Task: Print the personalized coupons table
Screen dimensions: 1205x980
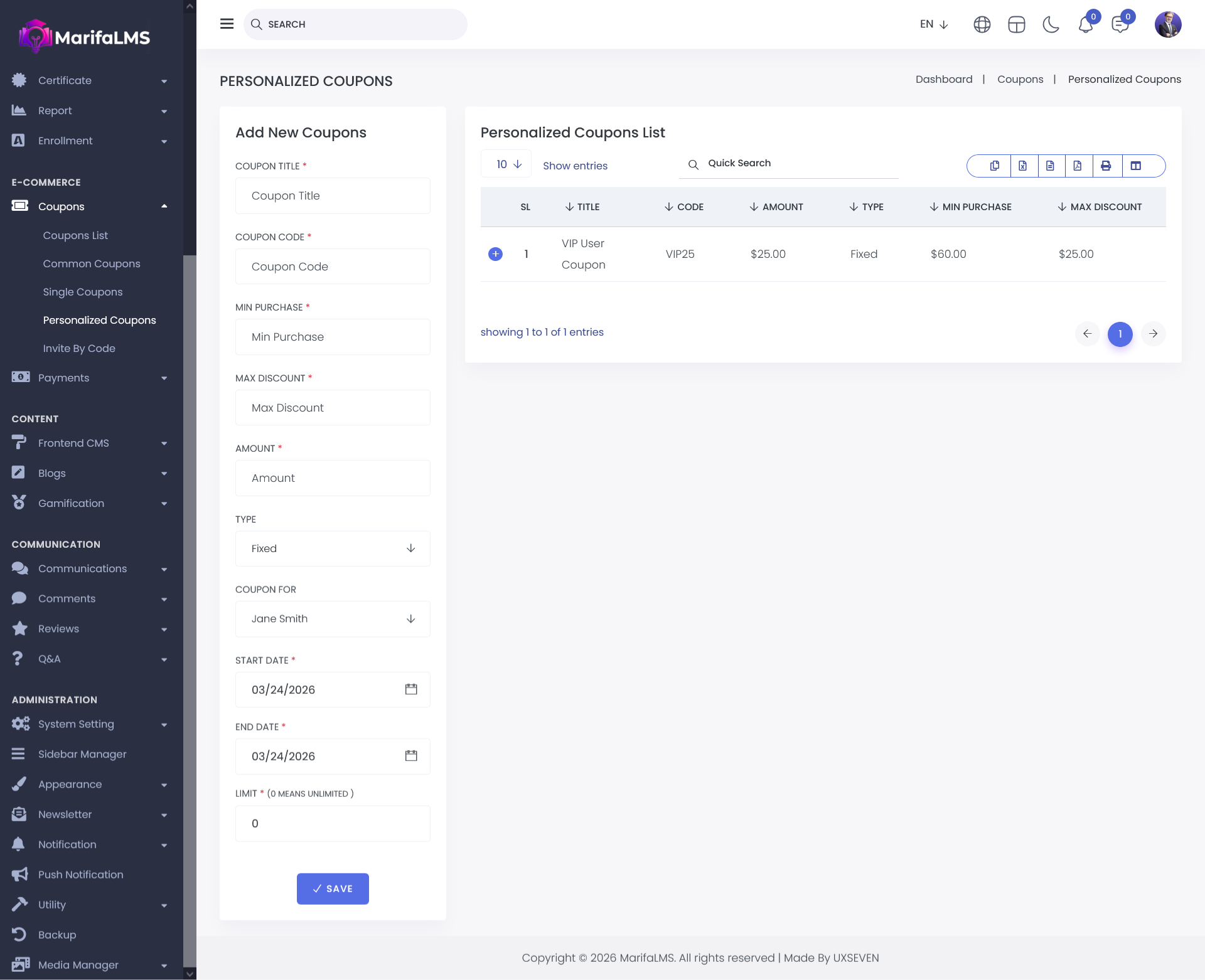Action: [x=1106, y=166]
